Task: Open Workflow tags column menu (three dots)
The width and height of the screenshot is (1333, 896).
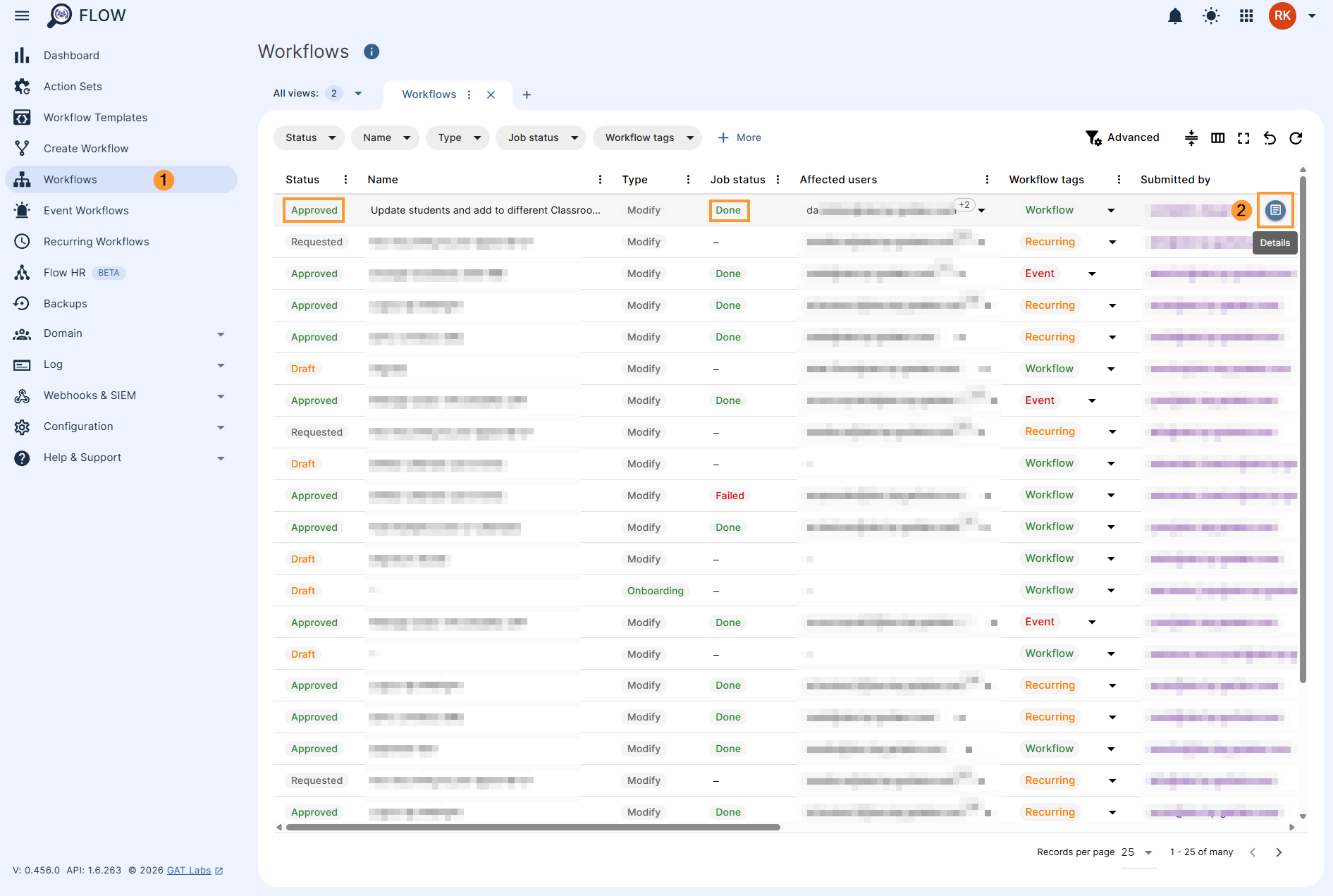Action: (1119, 180)
